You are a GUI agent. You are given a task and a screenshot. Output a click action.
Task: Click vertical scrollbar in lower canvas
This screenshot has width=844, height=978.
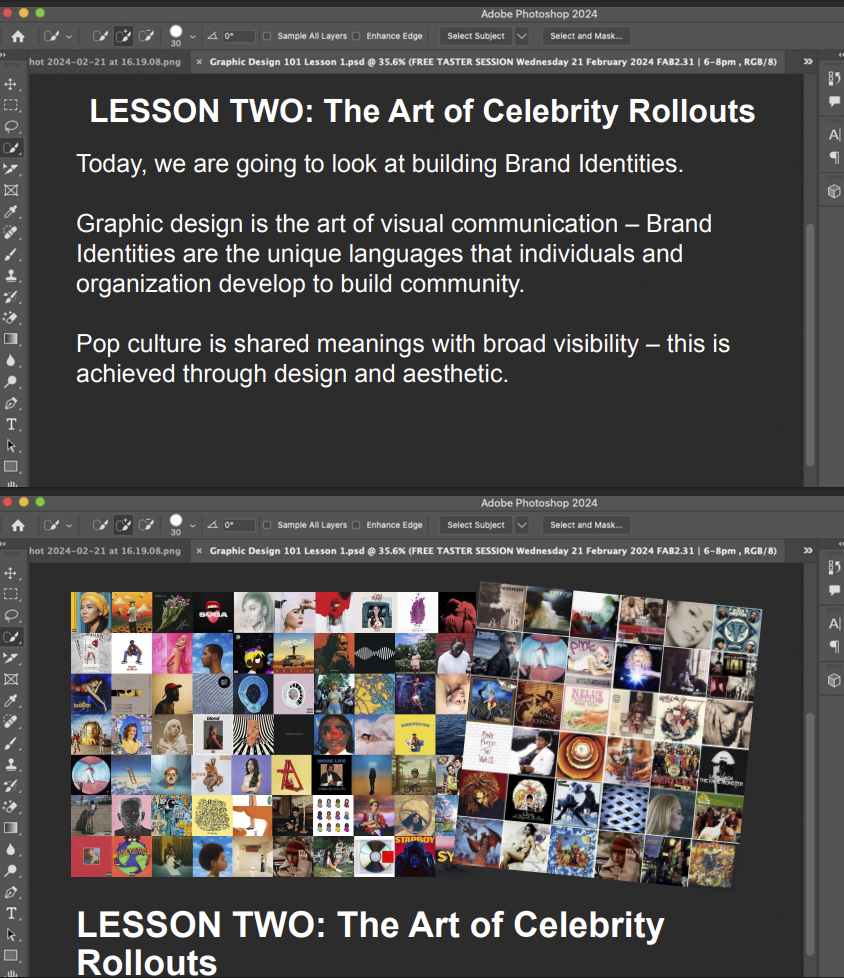tap(810, 833)
